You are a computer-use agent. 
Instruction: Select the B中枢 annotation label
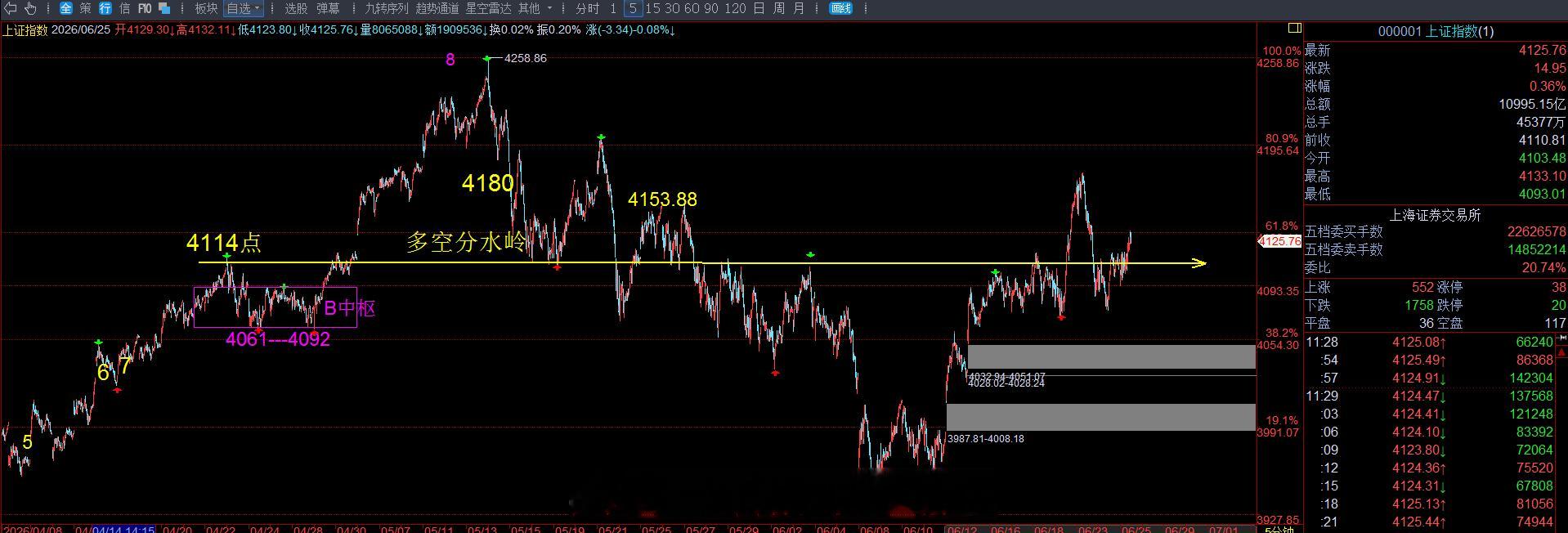pos(350,308)
